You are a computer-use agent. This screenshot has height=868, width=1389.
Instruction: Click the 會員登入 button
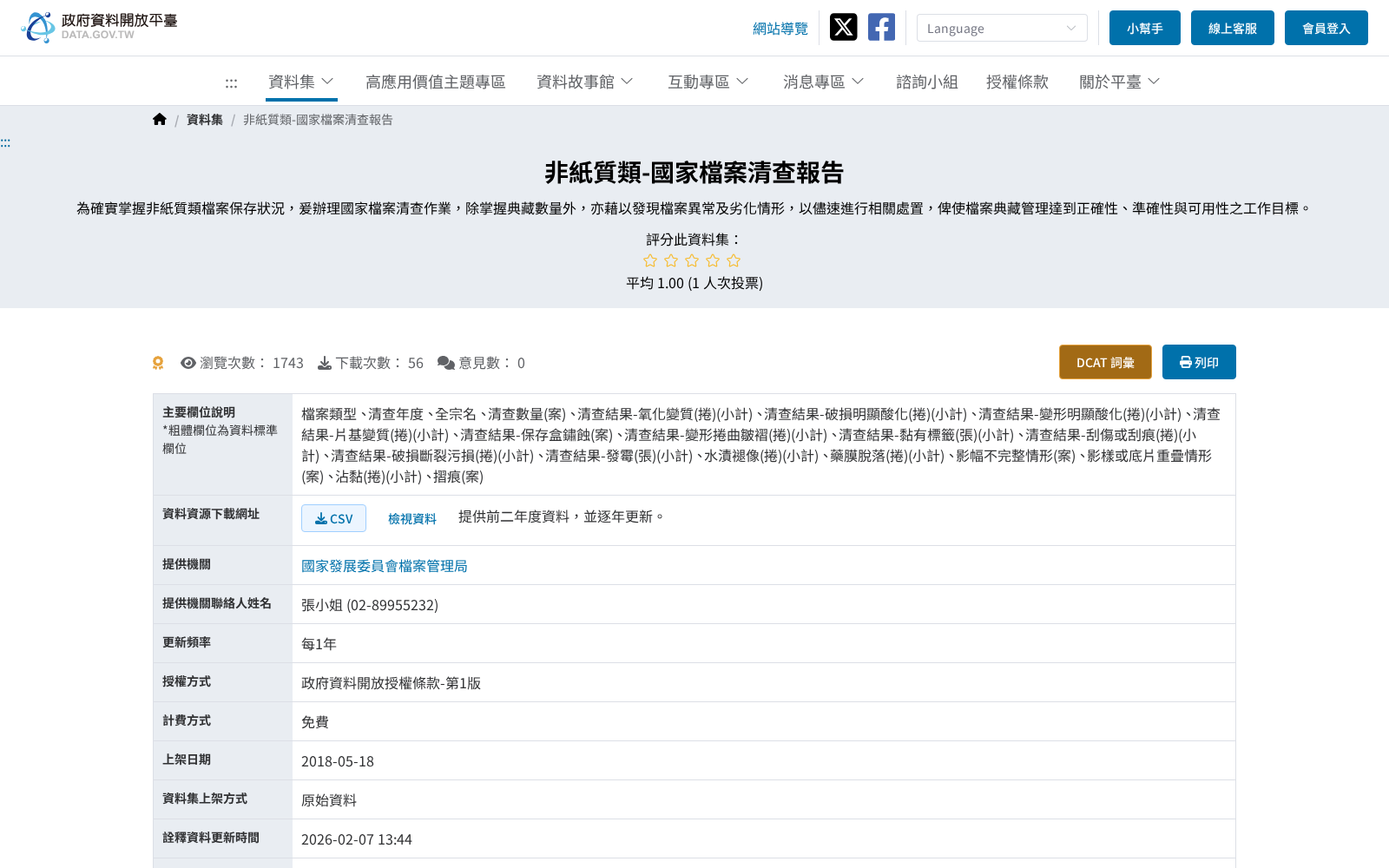(1326, 28)
